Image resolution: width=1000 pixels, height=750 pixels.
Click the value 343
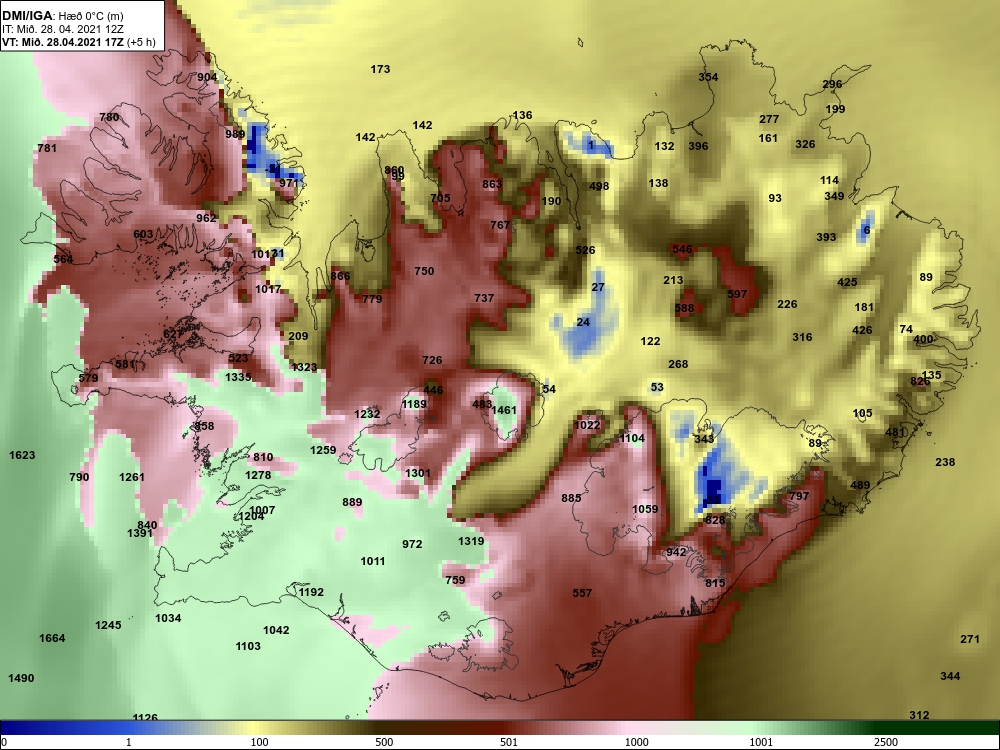pyautogui.click(x=704, y=439)
